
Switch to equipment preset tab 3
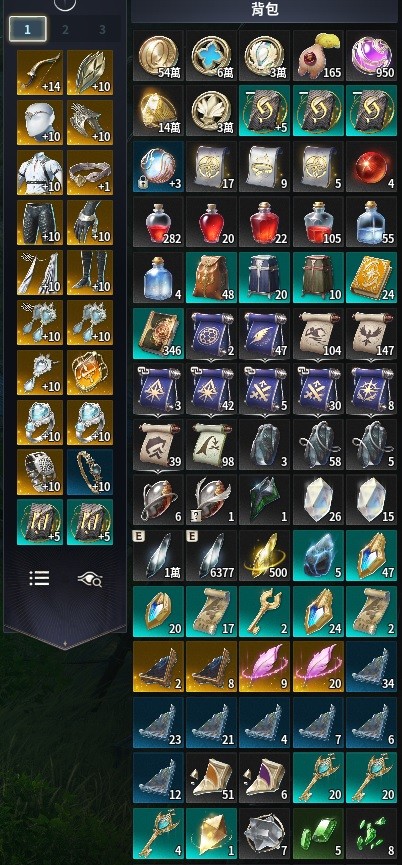(102, 30)
